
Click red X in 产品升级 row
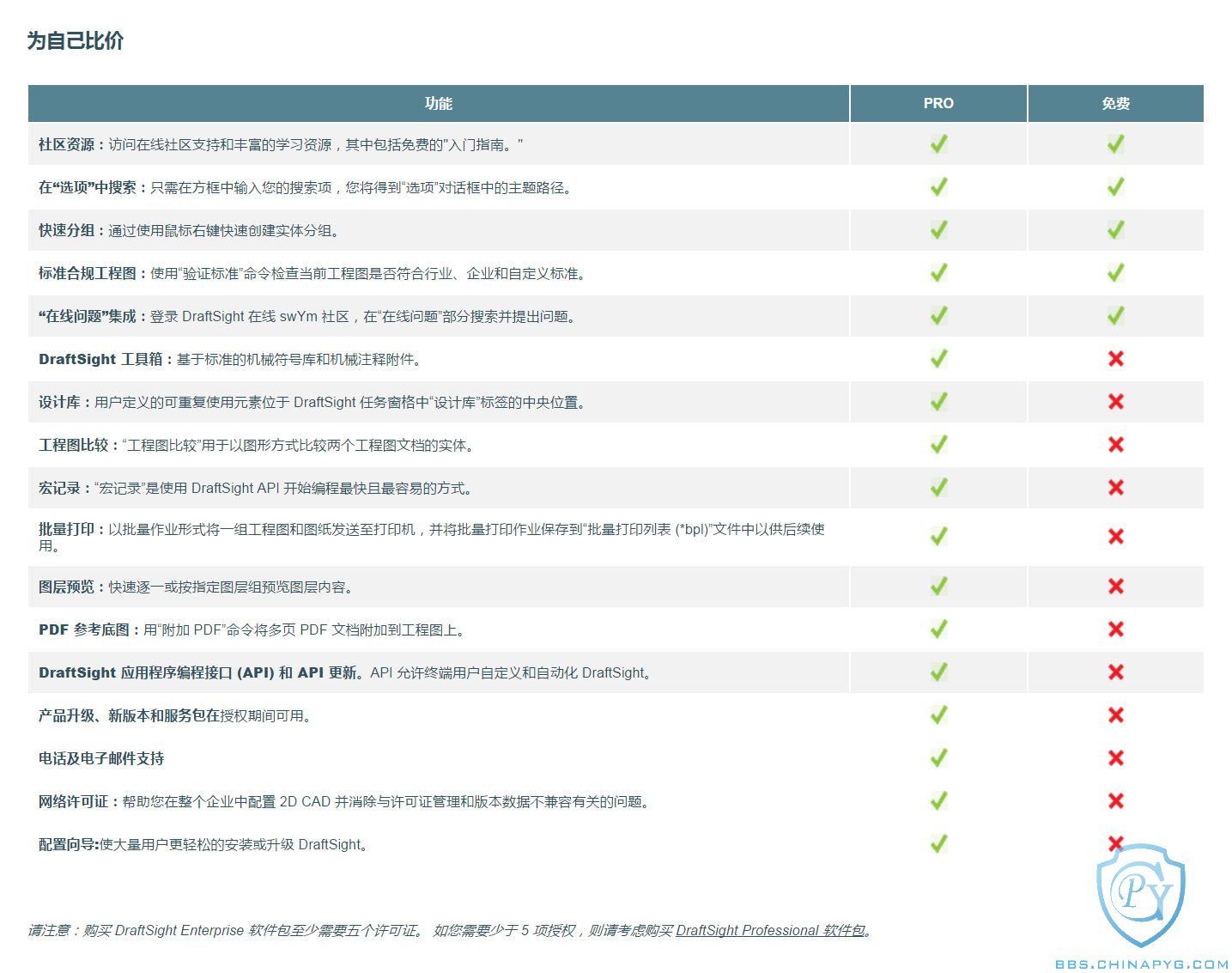click(1115, 715)
